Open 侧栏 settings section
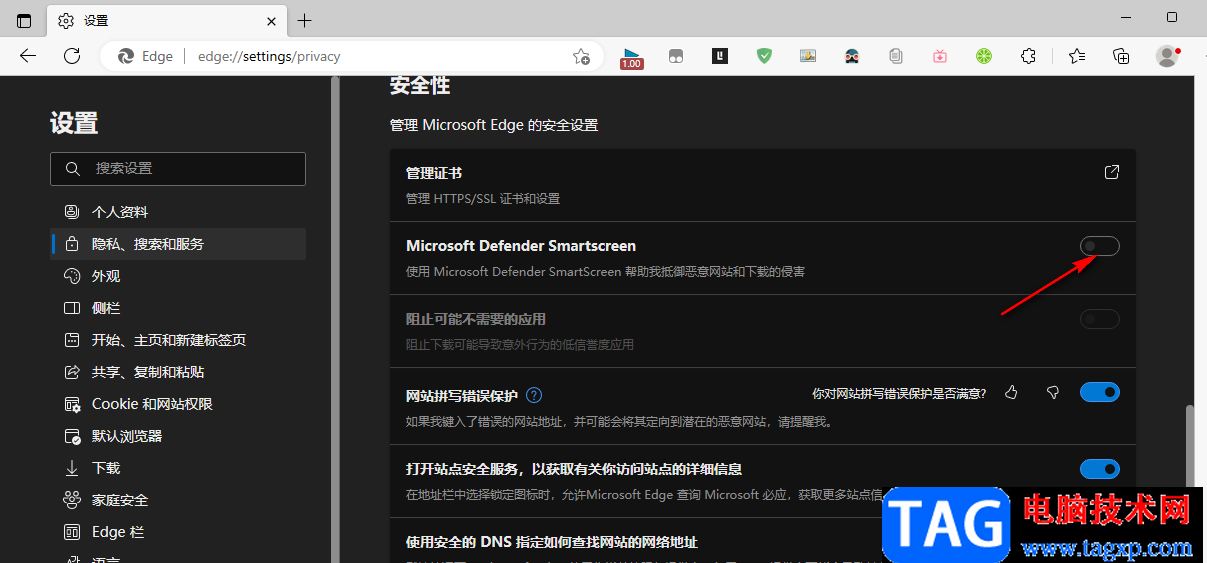Screen dimensions: 1207x563 pyautogui.click(x=178, y=308)
